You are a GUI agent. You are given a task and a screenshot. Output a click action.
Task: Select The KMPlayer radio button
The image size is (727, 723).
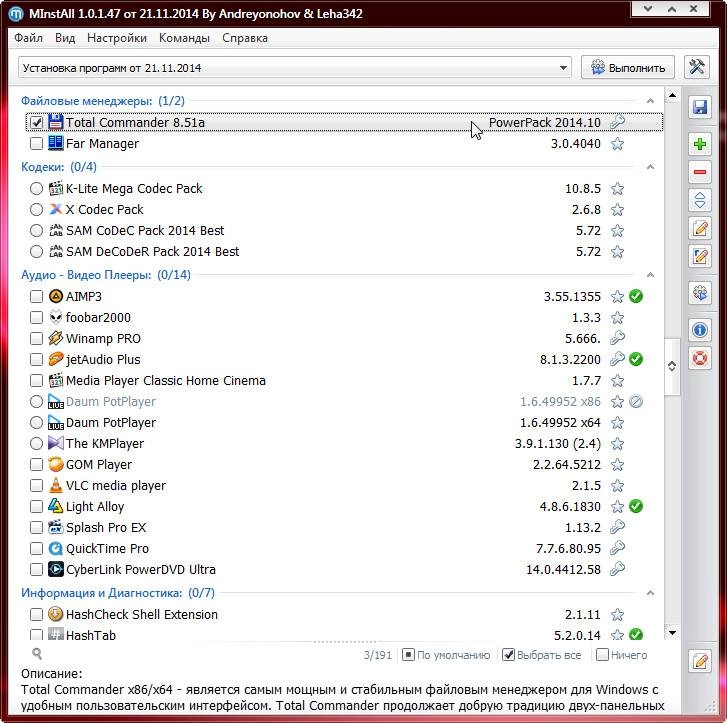pos(36,443)
